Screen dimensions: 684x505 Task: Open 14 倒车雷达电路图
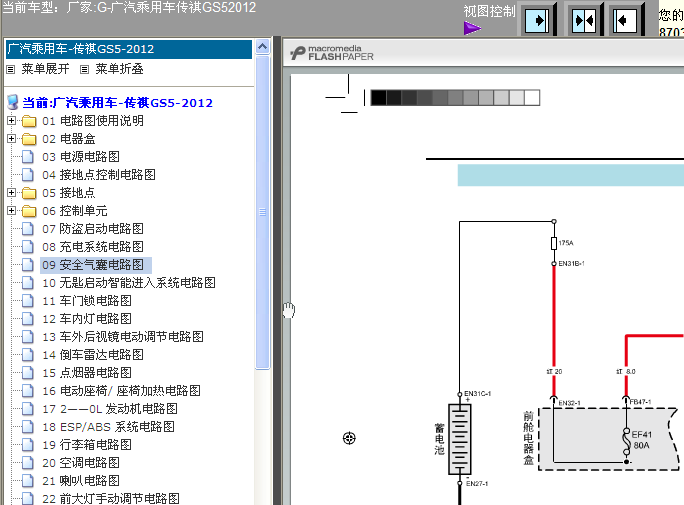click(x=92, y=355)
